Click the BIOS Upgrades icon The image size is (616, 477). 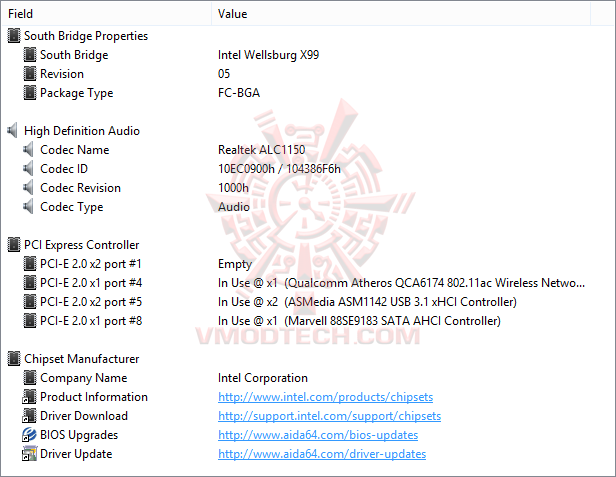29,435
